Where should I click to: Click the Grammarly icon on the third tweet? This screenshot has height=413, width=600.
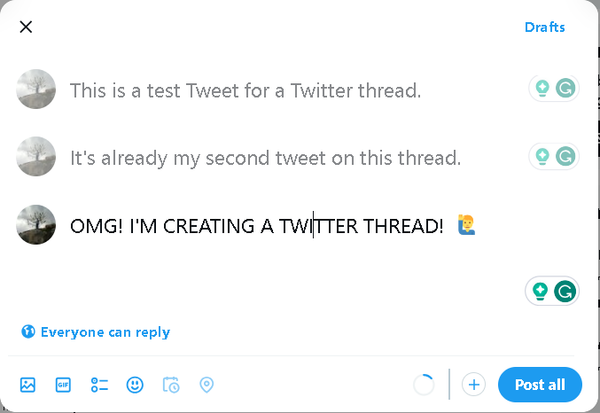(565, 291)
